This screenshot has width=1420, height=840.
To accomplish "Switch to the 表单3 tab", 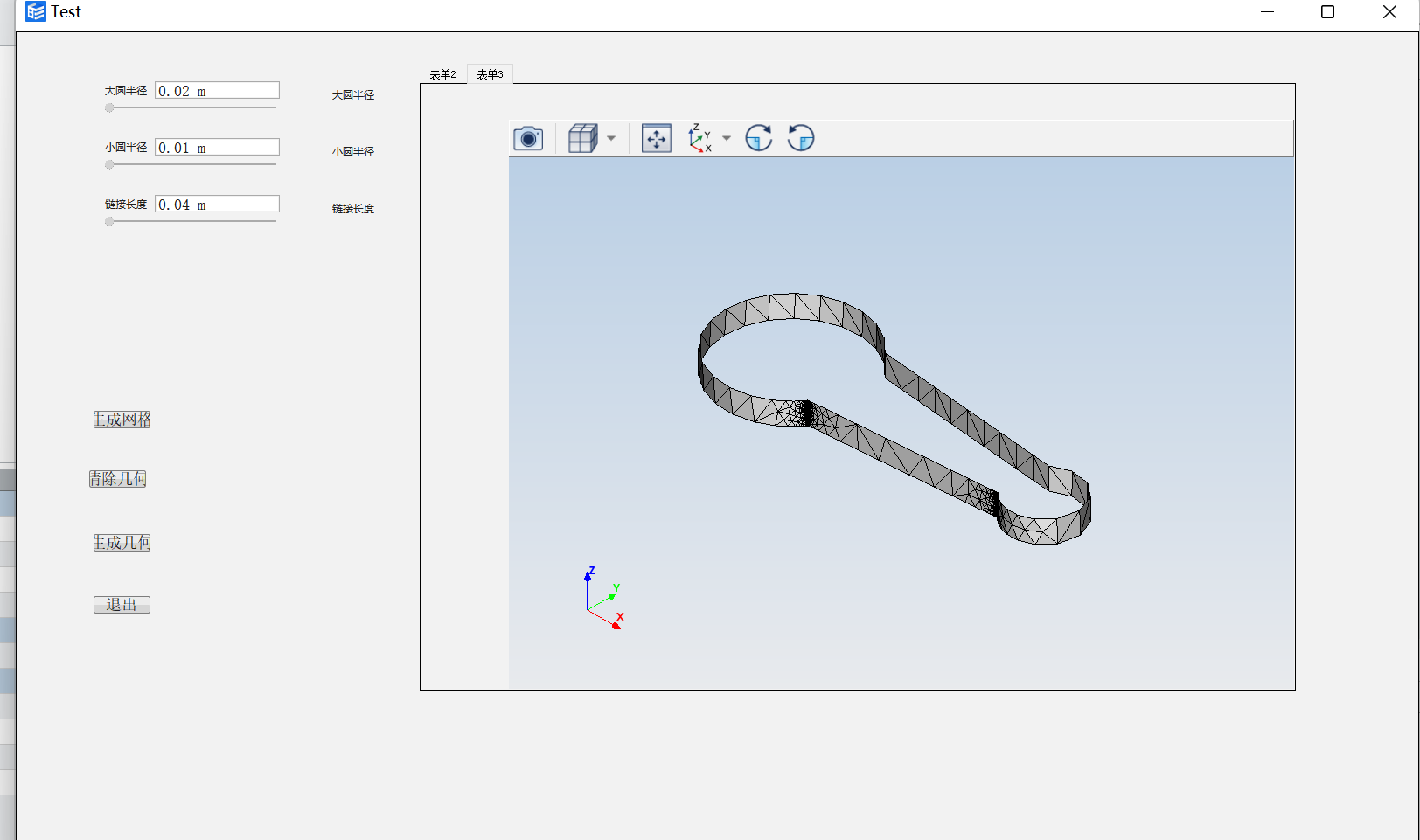I will 491,74.
